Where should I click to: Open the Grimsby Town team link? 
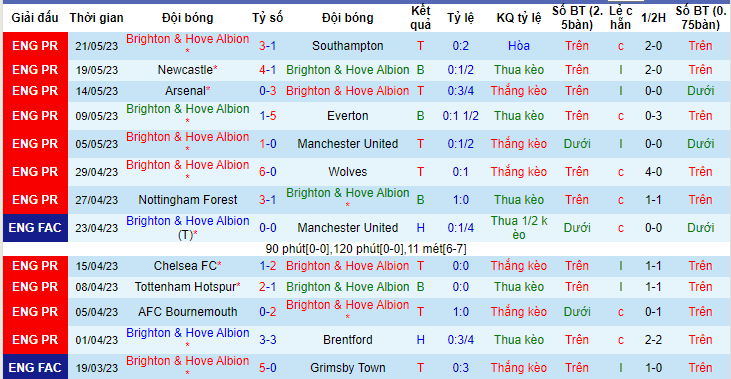[x=347, y=367]
